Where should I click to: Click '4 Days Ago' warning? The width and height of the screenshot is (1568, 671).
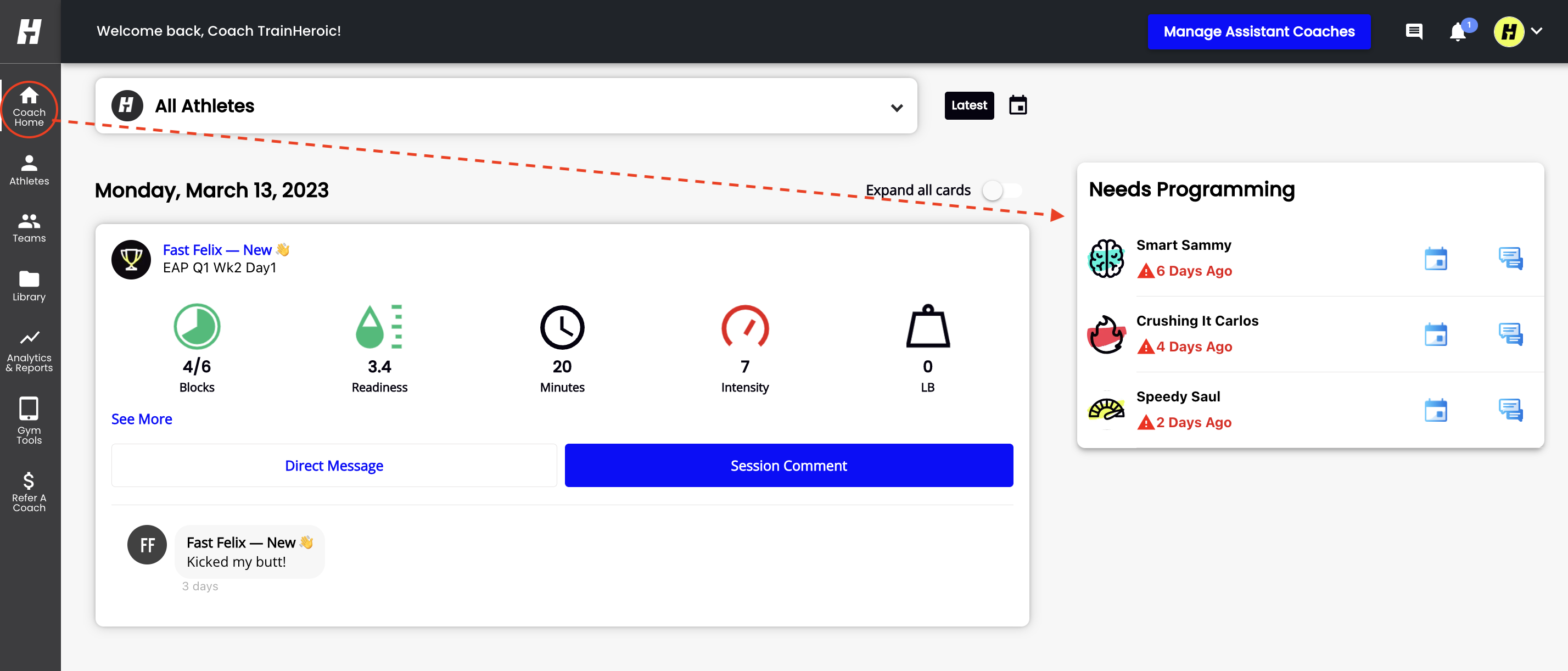(x=1185, y=346)
